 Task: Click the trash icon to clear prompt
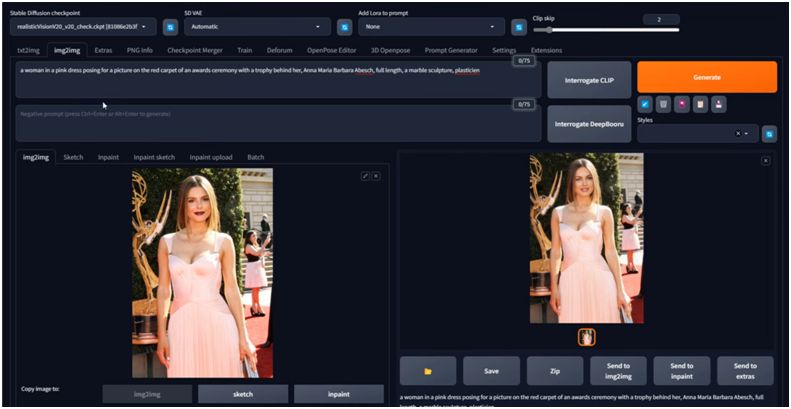click(663, 104)
